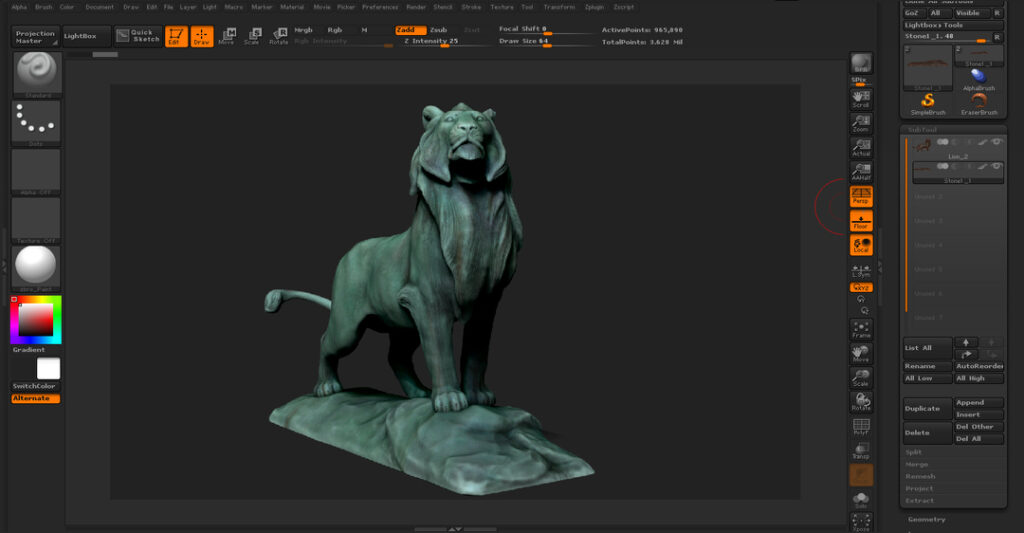Screen dimensions: 1024x533
Task: Select the Rotate tool in the top shelf
Action: tap(279, 36)
